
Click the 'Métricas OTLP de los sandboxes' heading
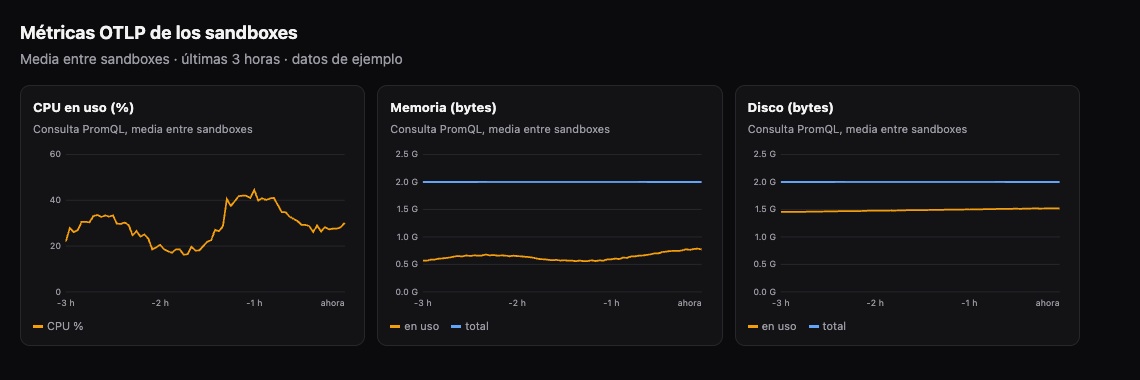158,33
